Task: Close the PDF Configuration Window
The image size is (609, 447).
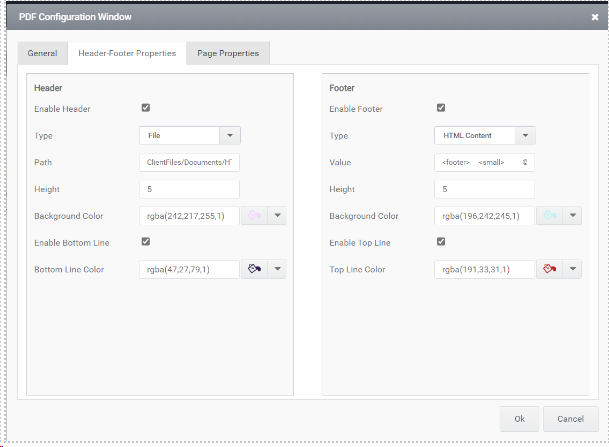Action: (595, 17)
